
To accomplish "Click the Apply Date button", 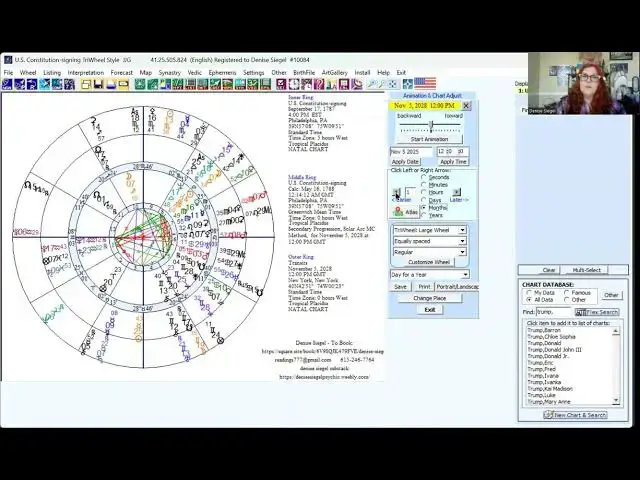I will (405, 162).
